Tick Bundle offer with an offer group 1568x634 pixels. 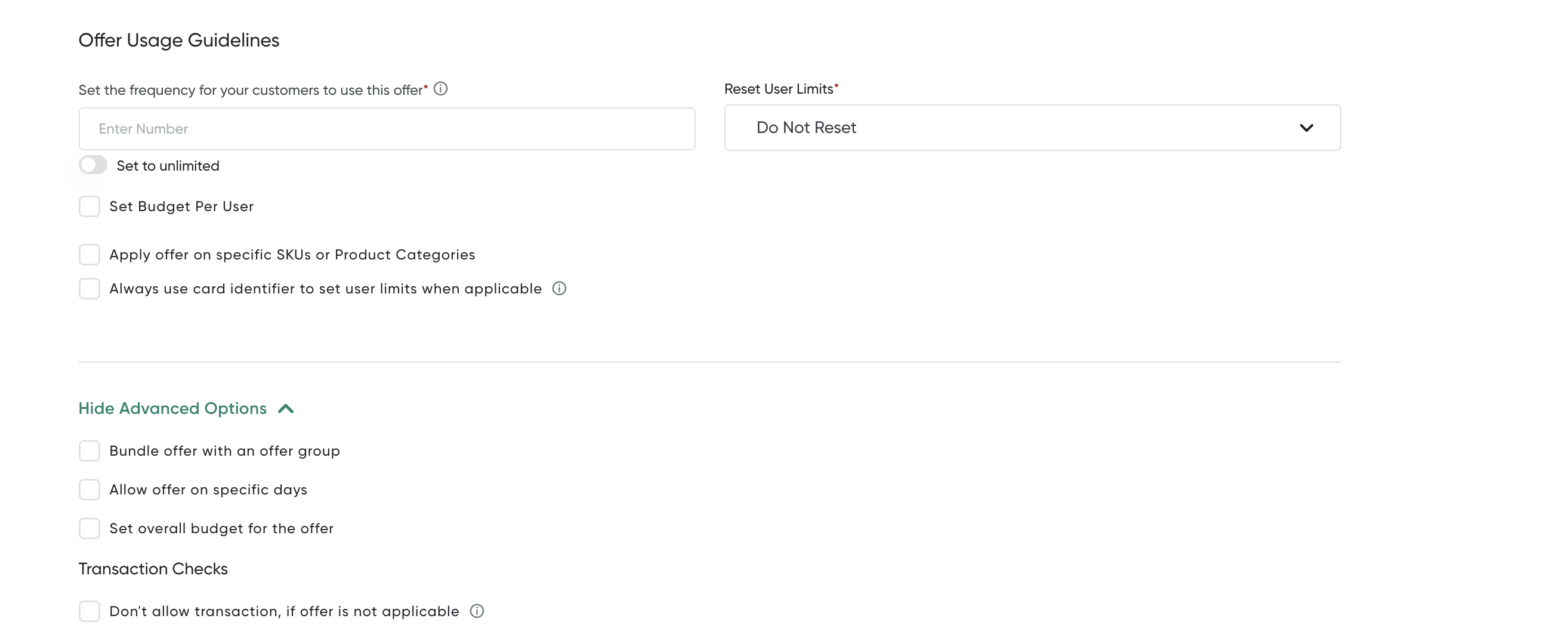89,451
